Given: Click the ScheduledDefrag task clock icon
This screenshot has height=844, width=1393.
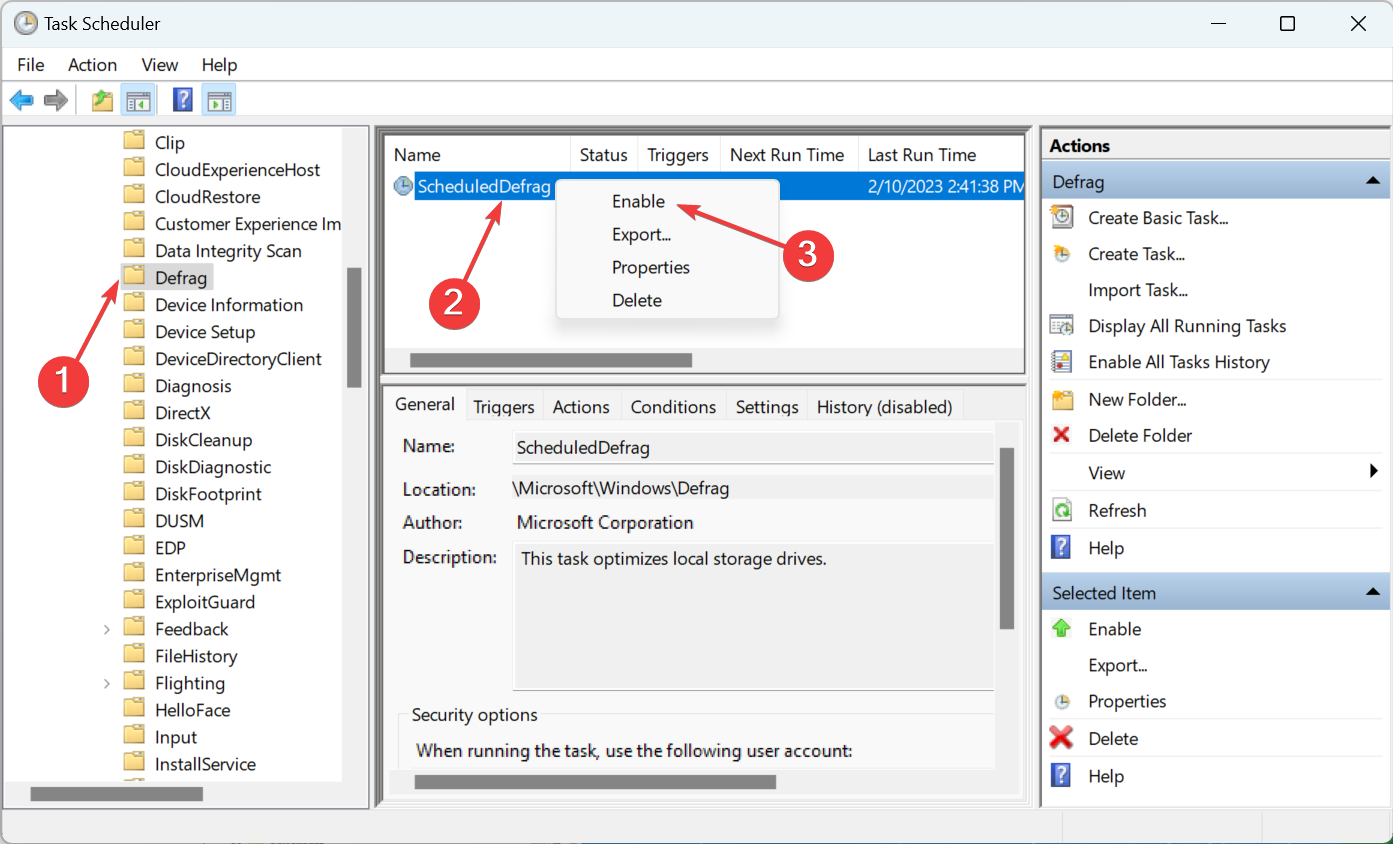Looking at the screenshot, I should [403, 186].
